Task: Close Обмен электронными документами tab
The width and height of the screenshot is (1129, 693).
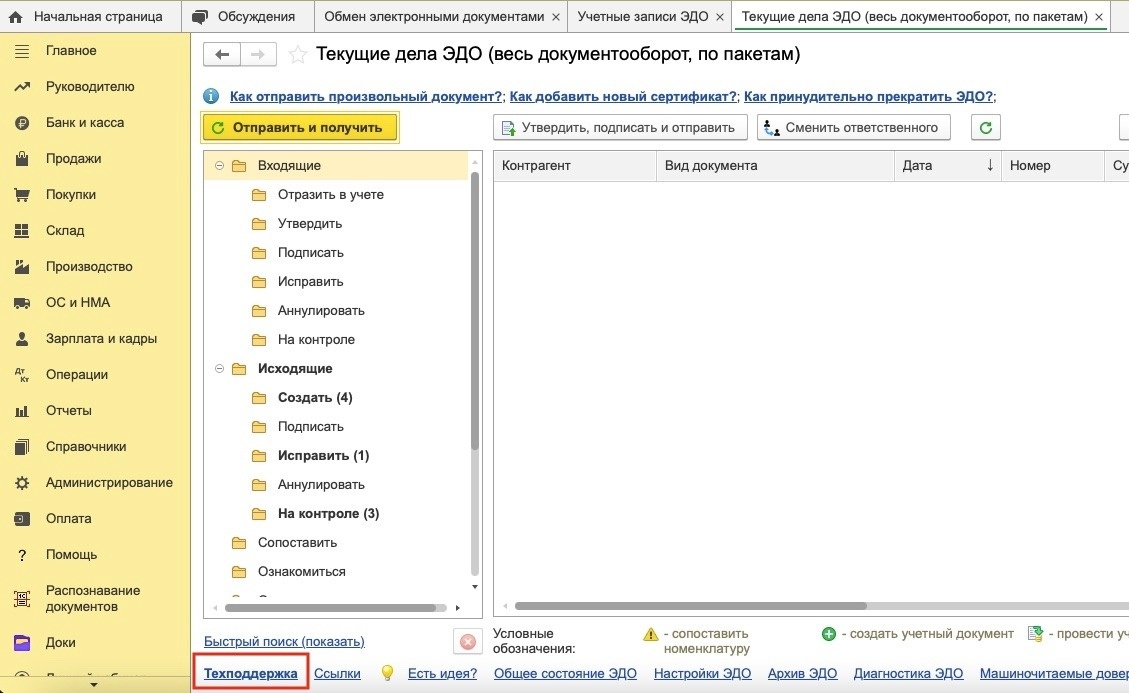Action: tap(556, 17)
